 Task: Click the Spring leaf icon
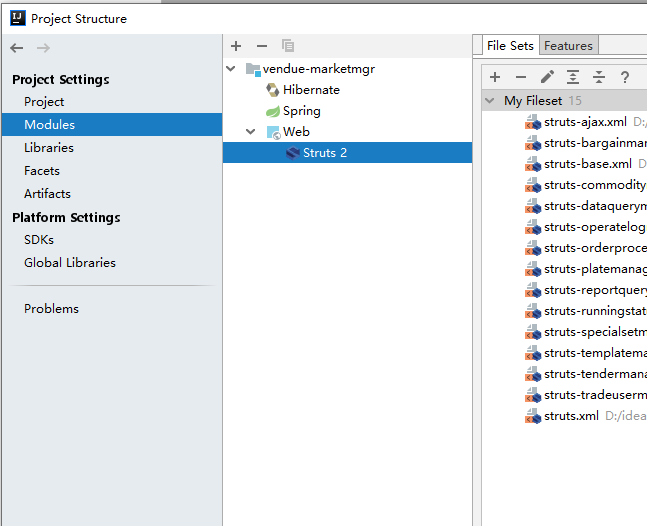click(x=272, y=111)
